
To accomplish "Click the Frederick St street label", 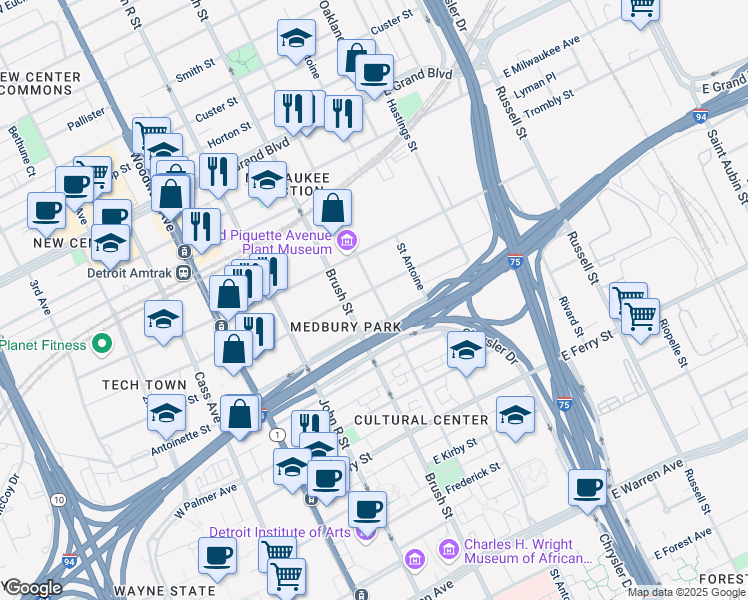I will (x=473, y=478).
